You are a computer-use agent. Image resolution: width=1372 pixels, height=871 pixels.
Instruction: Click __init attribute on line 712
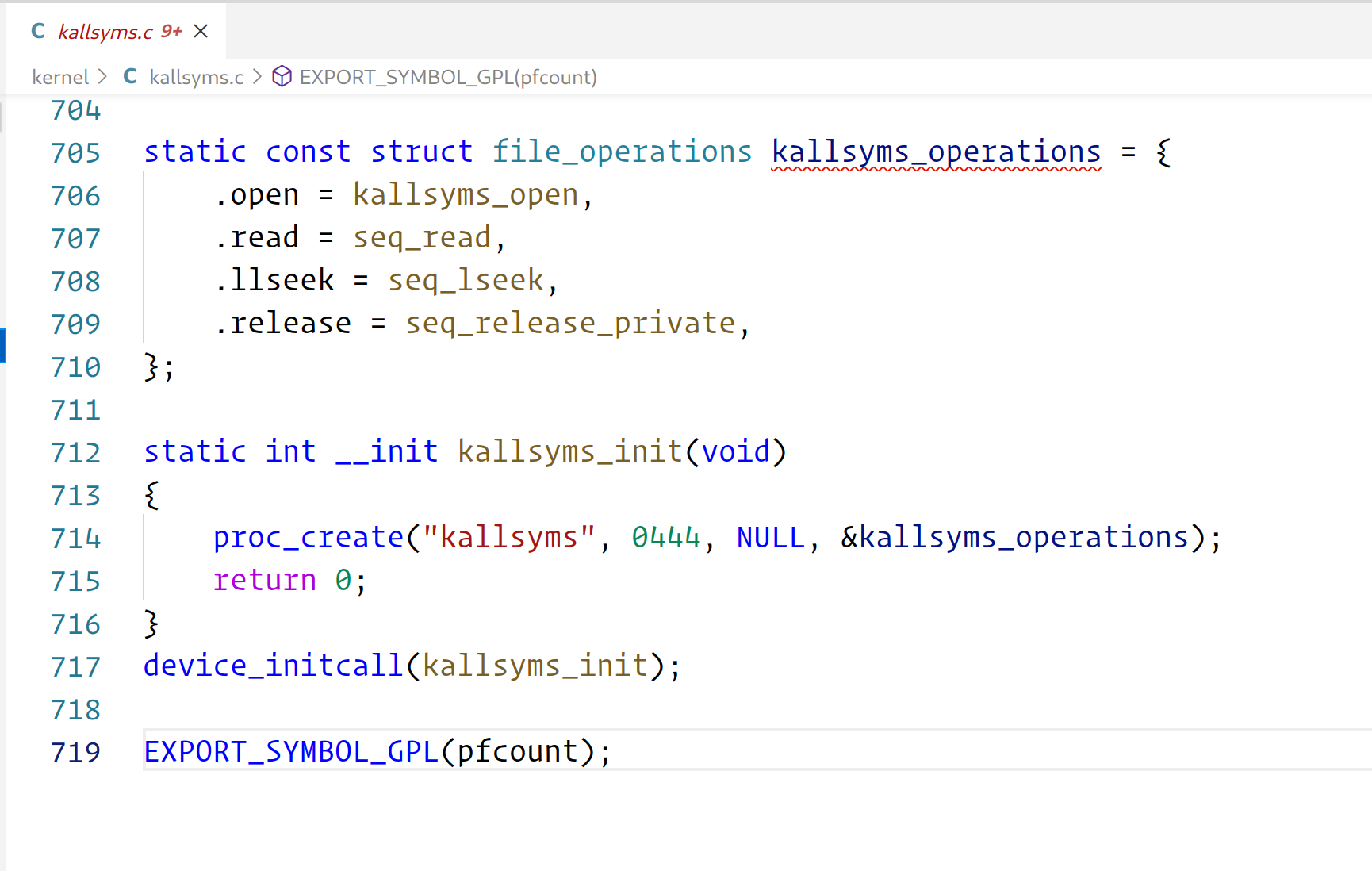(x=387, y=451)
